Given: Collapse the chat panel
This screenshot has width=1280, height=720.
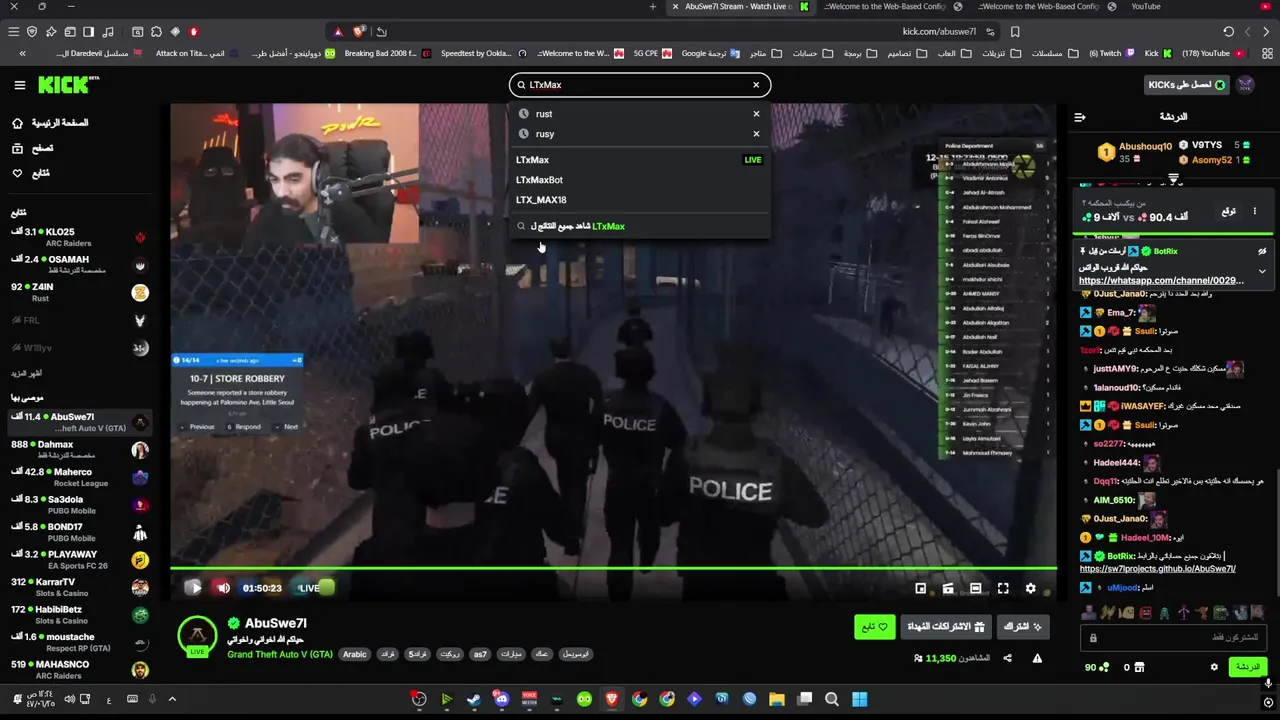Looking at the screenshot, I should tap(1080, 117).
